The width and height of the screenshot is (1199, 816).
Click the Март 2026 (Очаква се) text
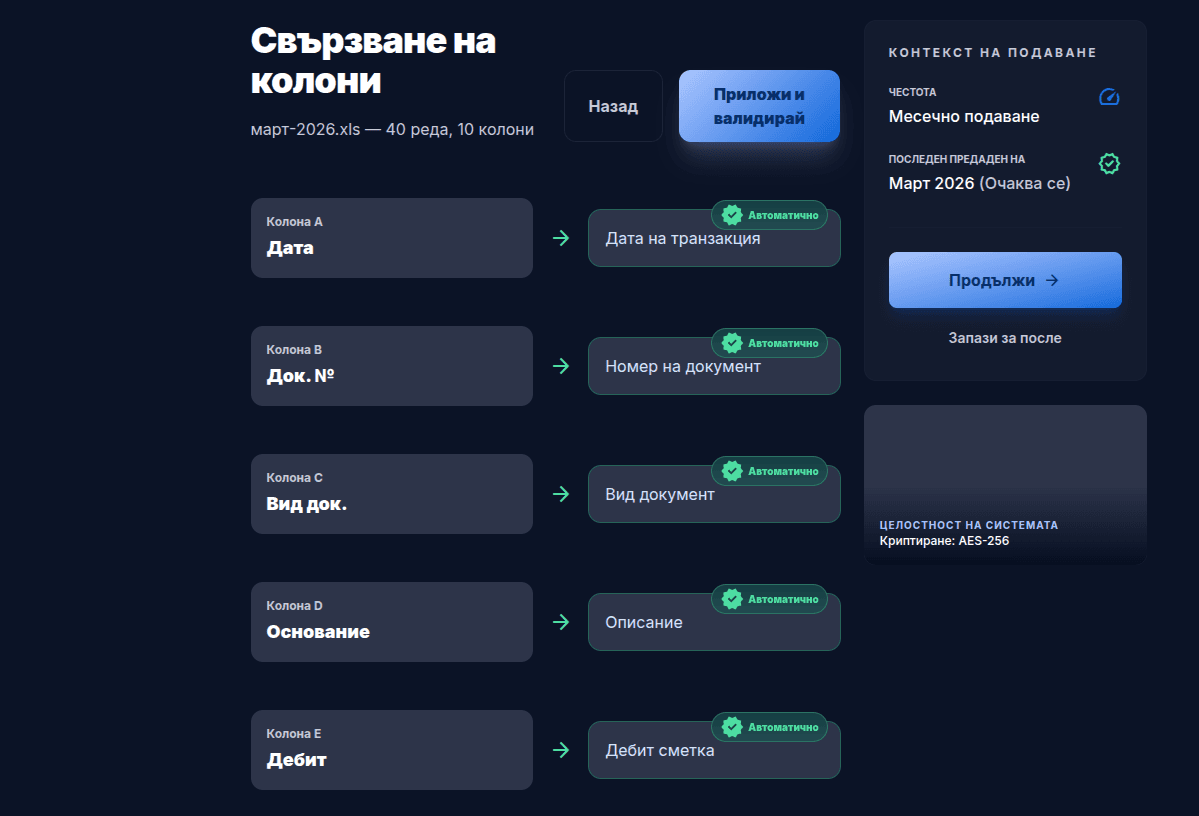[980, 184]
